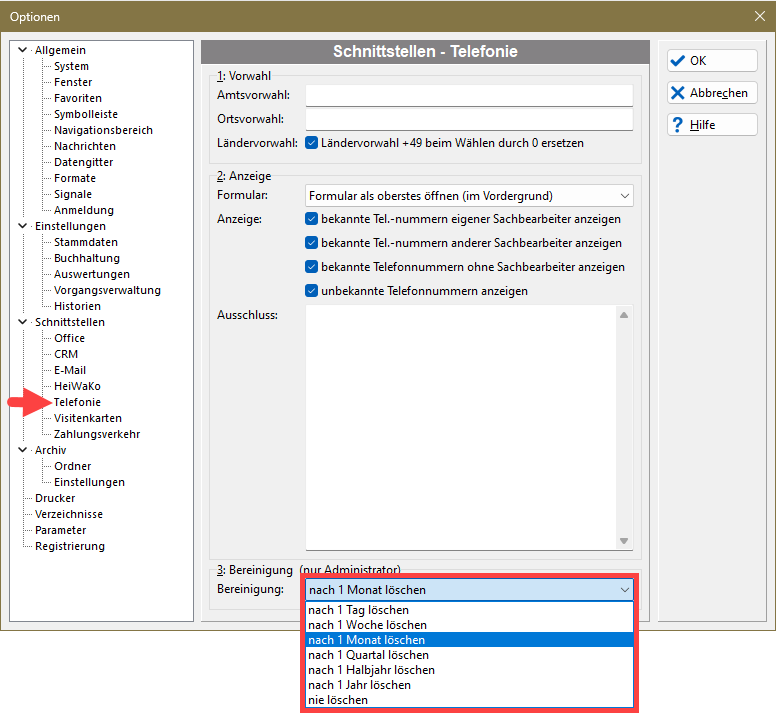Collapse the Allgemein tree node
The height and width of the screenshot is (713, 776).
22,50
